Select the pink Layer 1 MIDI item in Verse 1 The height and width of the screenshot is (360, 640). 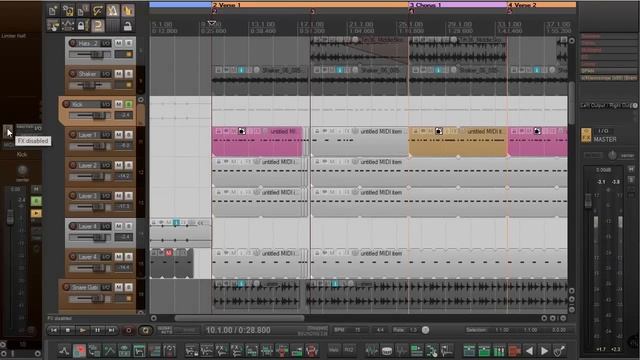257,141
